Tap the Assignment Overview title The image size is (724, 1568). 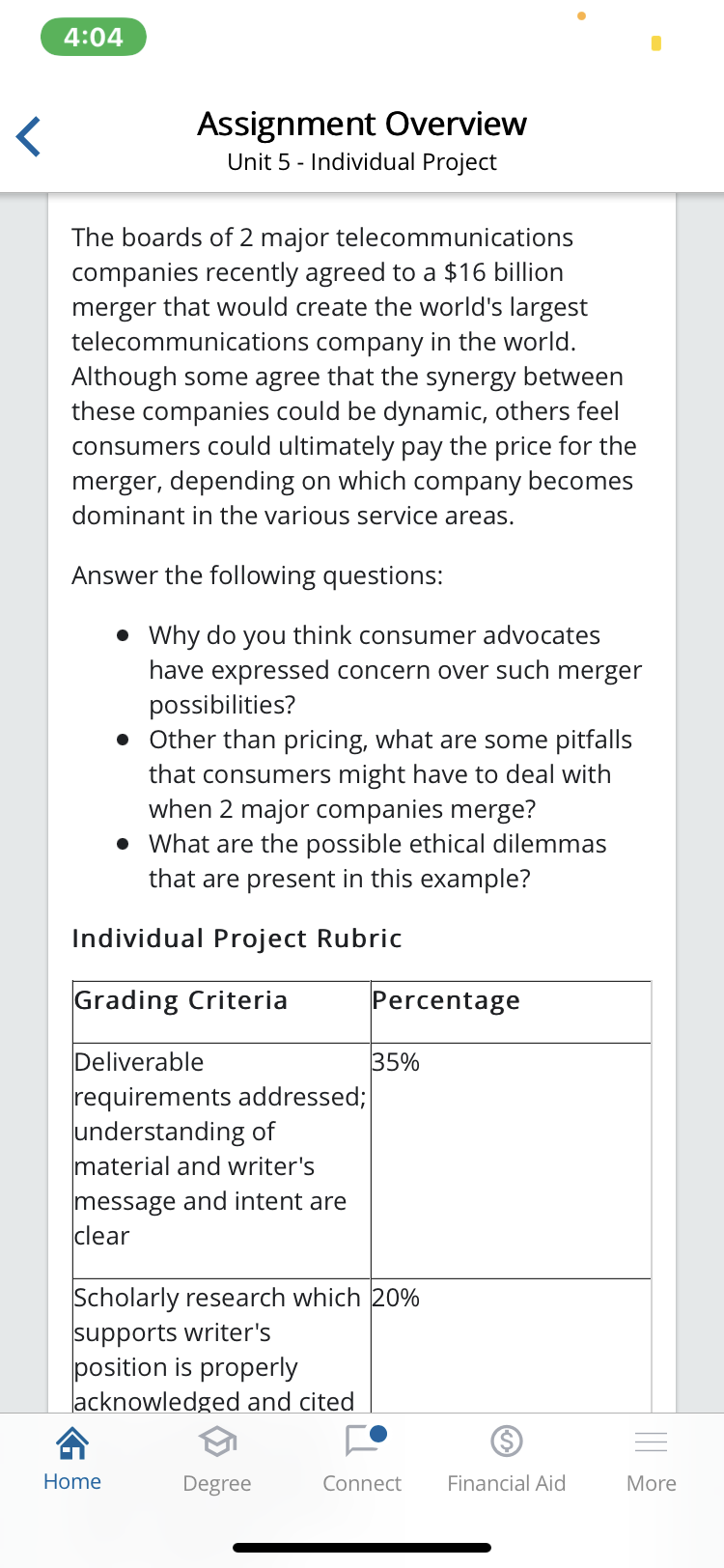click(x=362, y=124)
